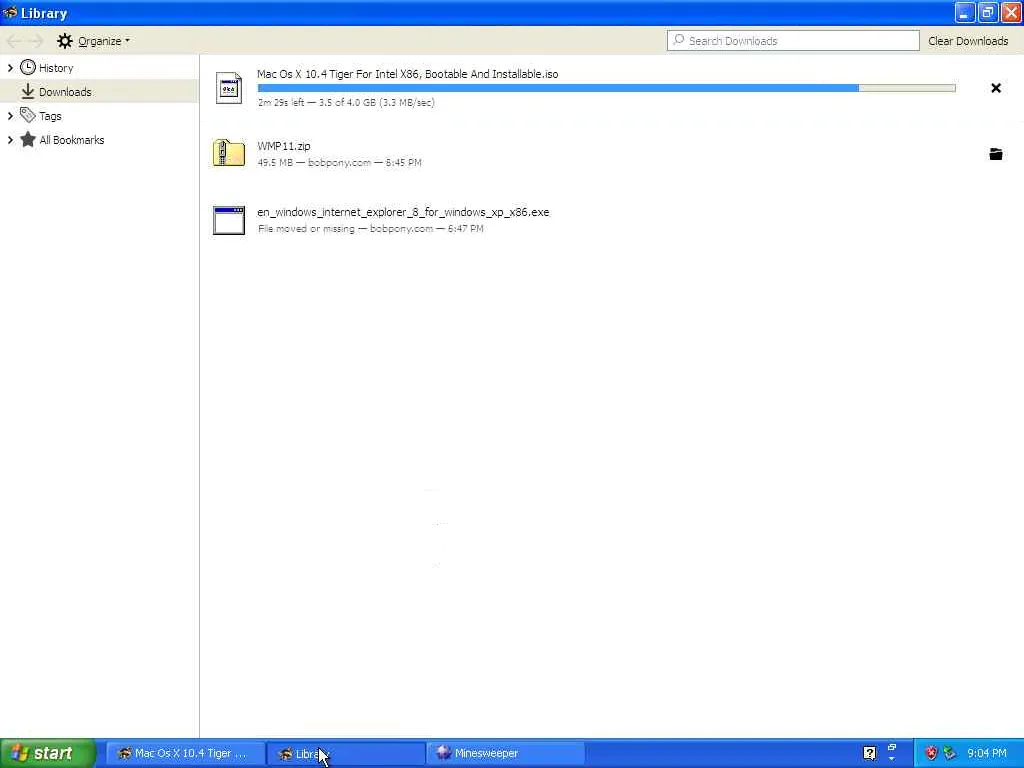Minimize the Library window
This screenshot has width=1024, height=768.
965,13
